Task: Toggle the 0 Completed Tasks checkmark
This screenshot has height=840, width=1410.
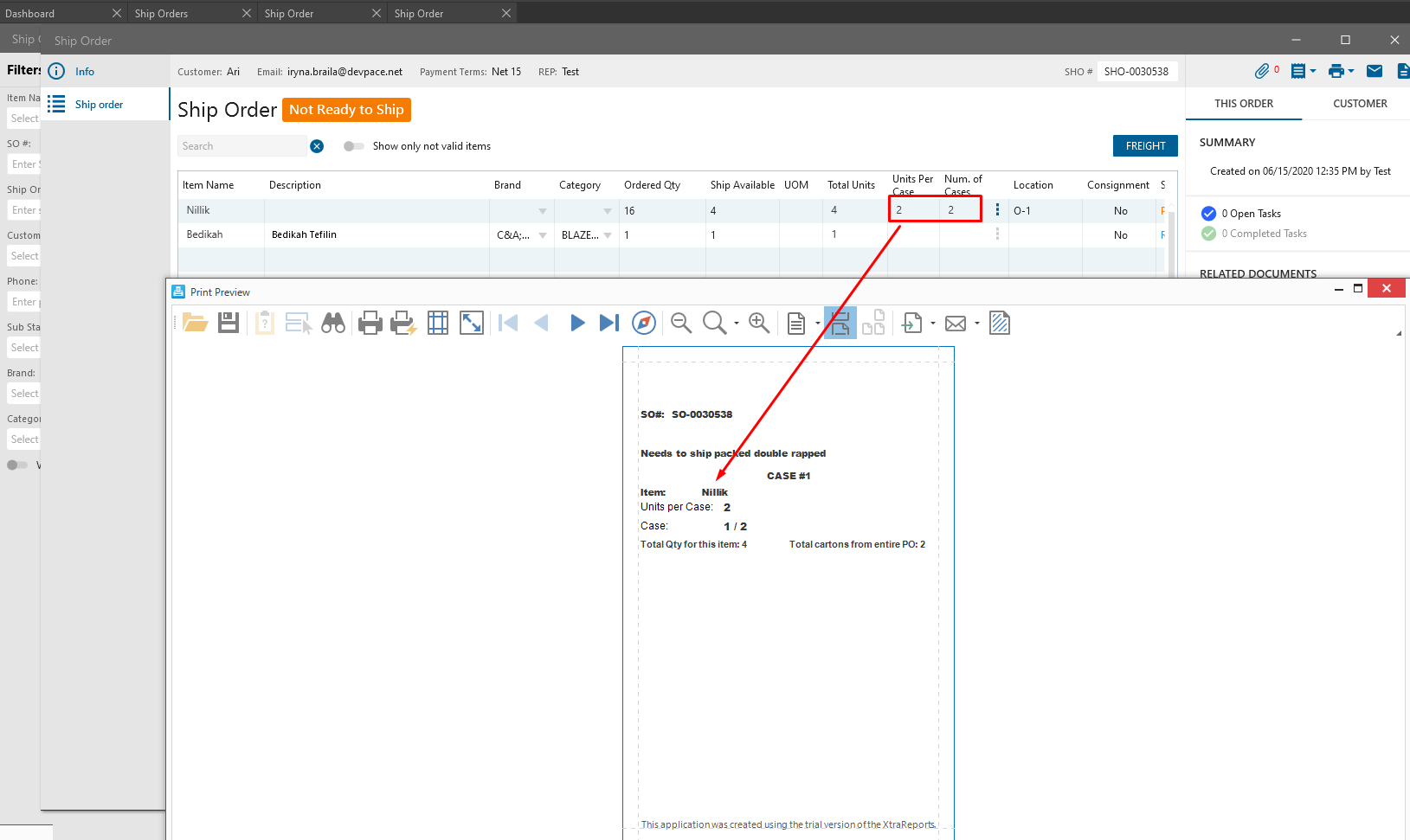Action: [1209, 234]
